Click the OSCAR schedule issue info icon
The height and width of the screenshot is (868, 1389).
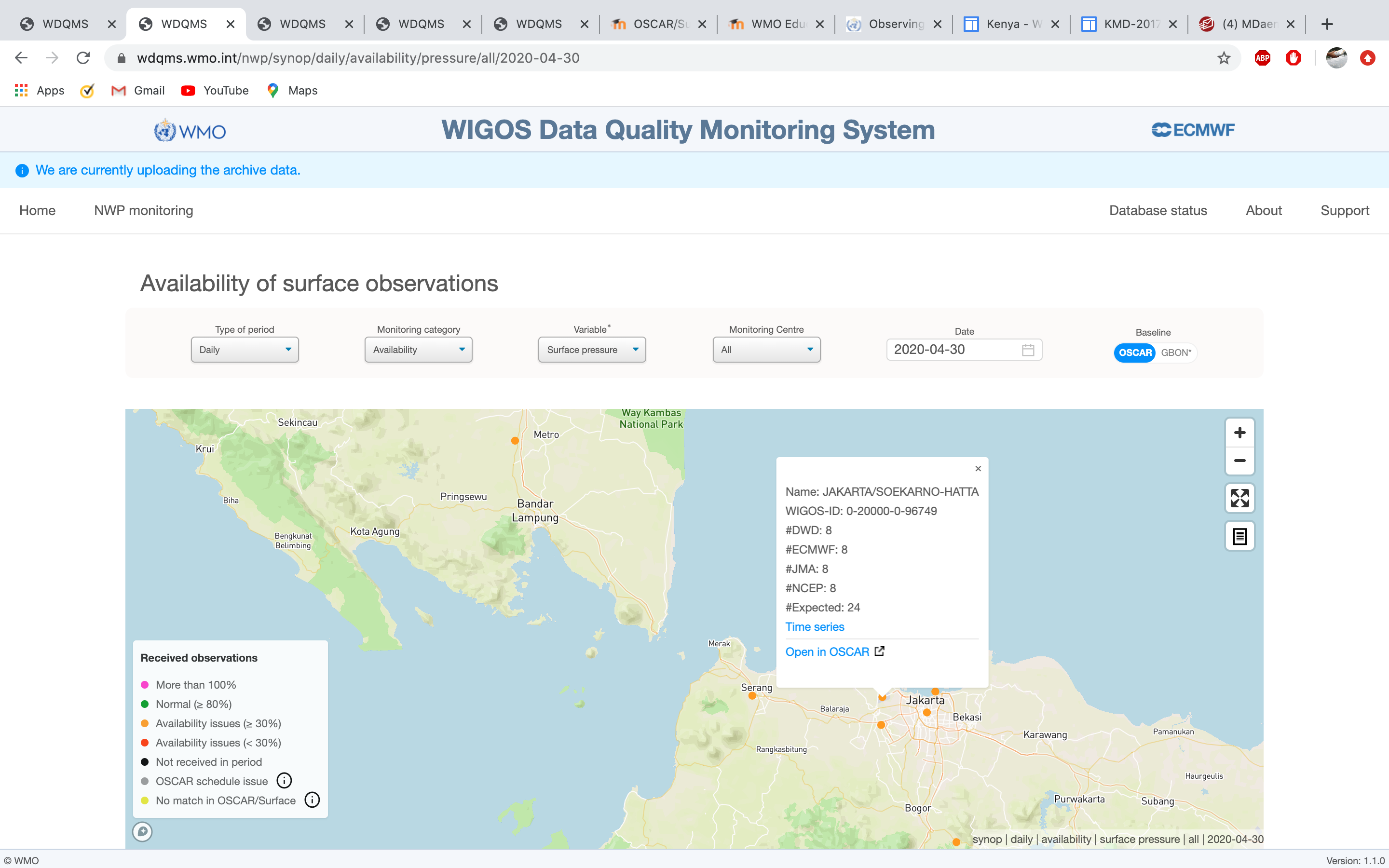pyautogui.click(x=284, y=781)
